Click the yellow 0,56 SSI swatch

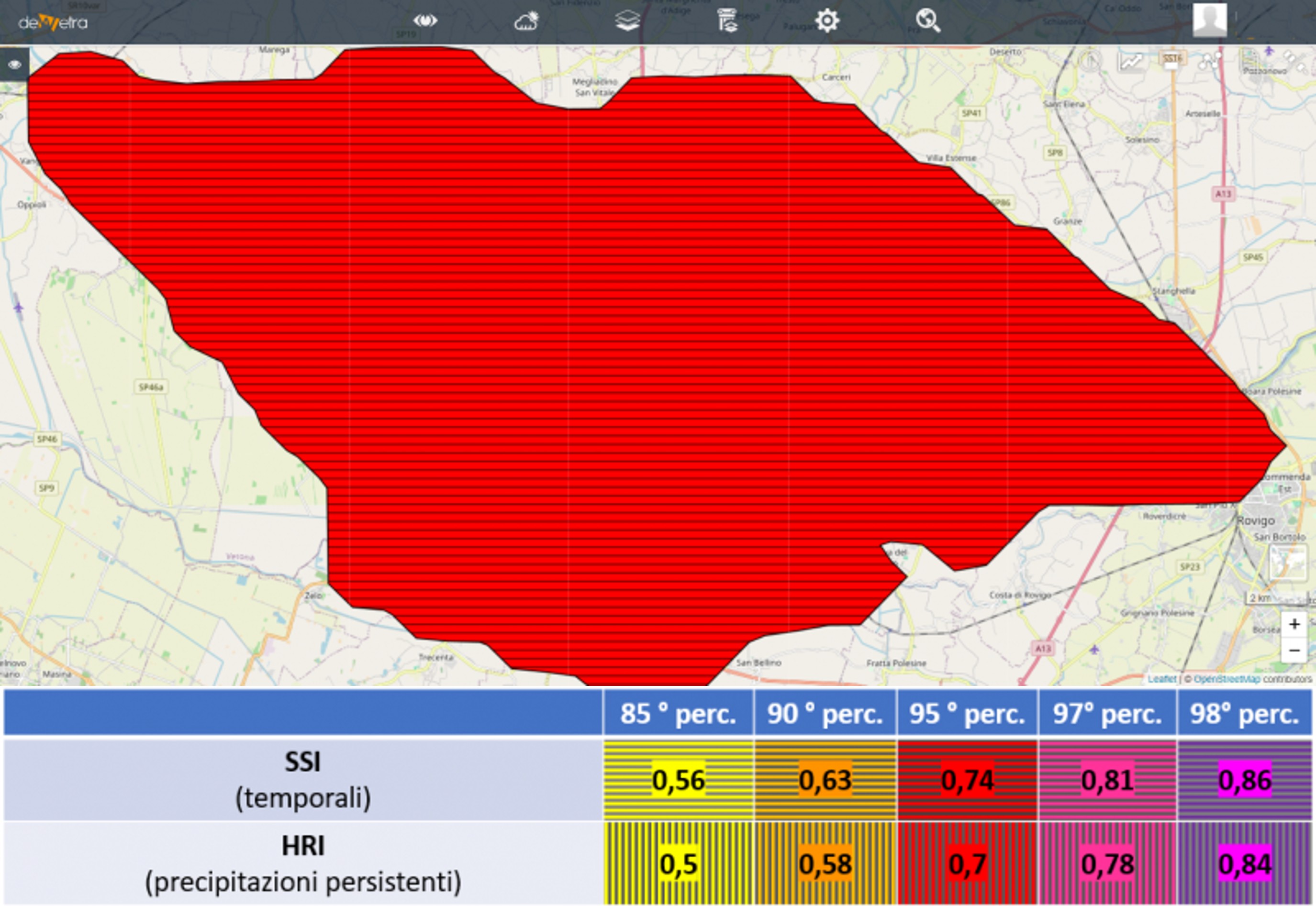pyautogui.click(x=679, y=780)
